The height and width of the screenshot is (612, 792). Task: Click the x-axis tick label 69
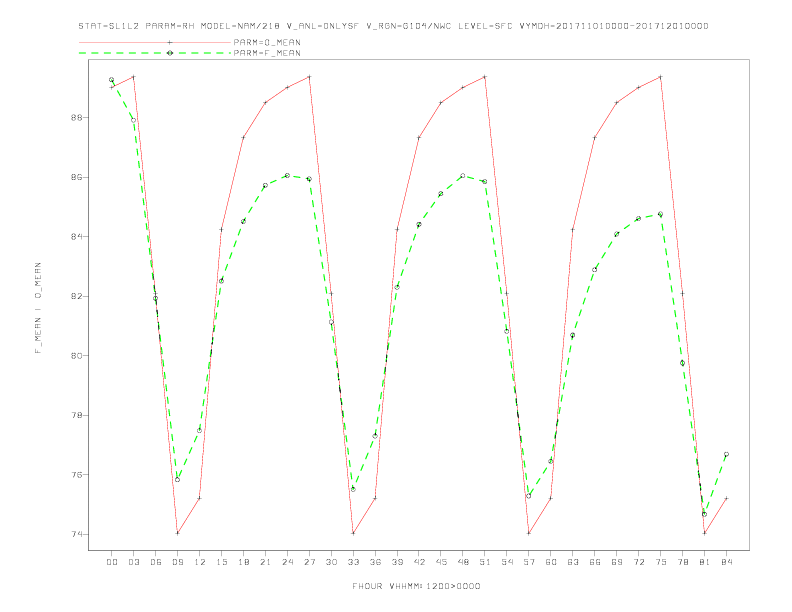617,562
